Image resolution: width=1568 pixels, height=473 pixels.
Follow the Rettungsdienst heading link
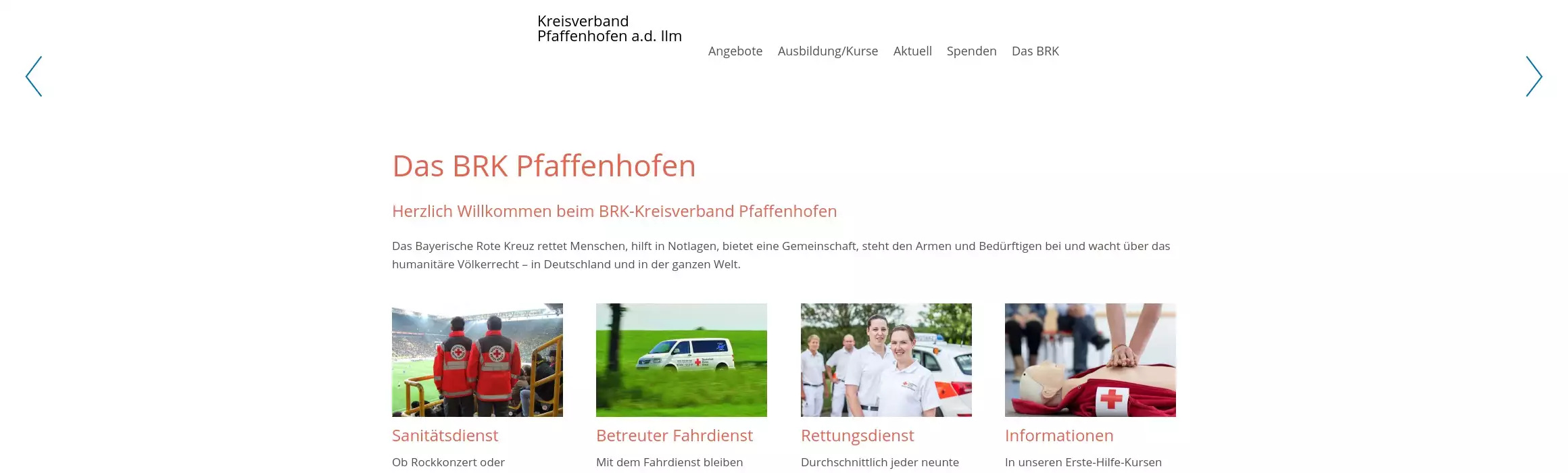pos(857,436)
